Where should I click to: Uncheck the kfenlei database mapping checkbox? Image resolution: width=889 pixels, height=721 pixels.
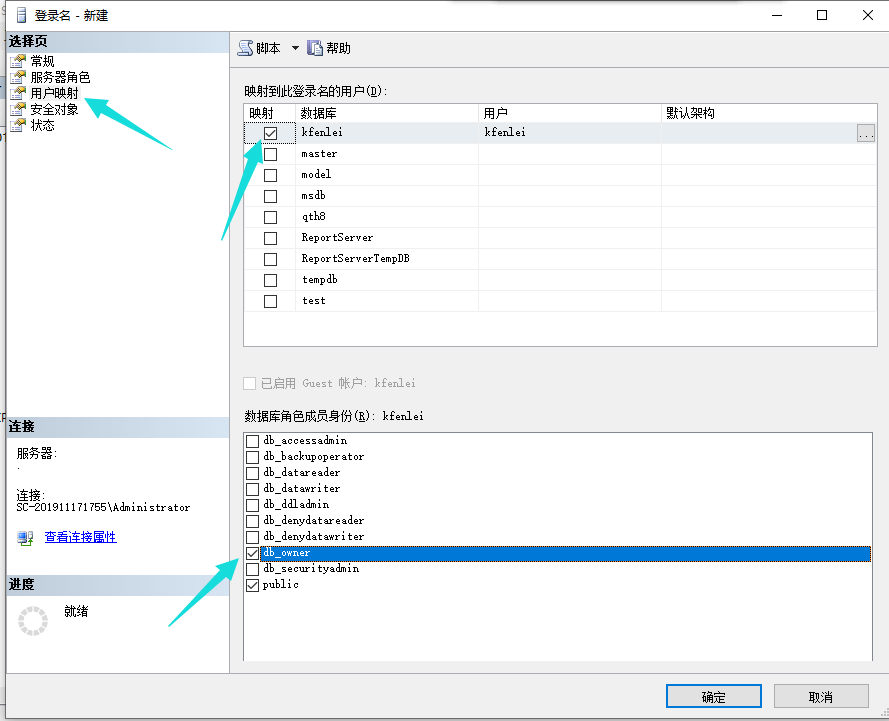270,133
